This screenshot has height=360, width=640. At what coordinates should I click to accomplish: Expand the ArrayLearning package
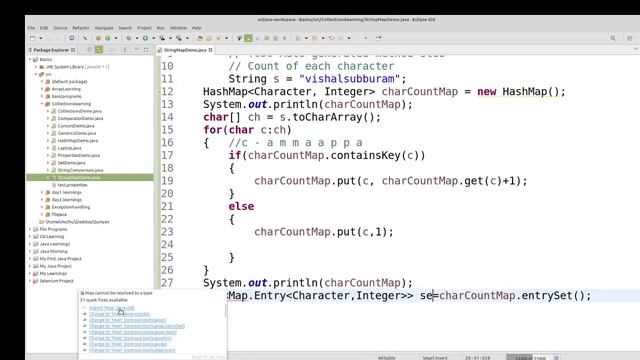(42, 89)
